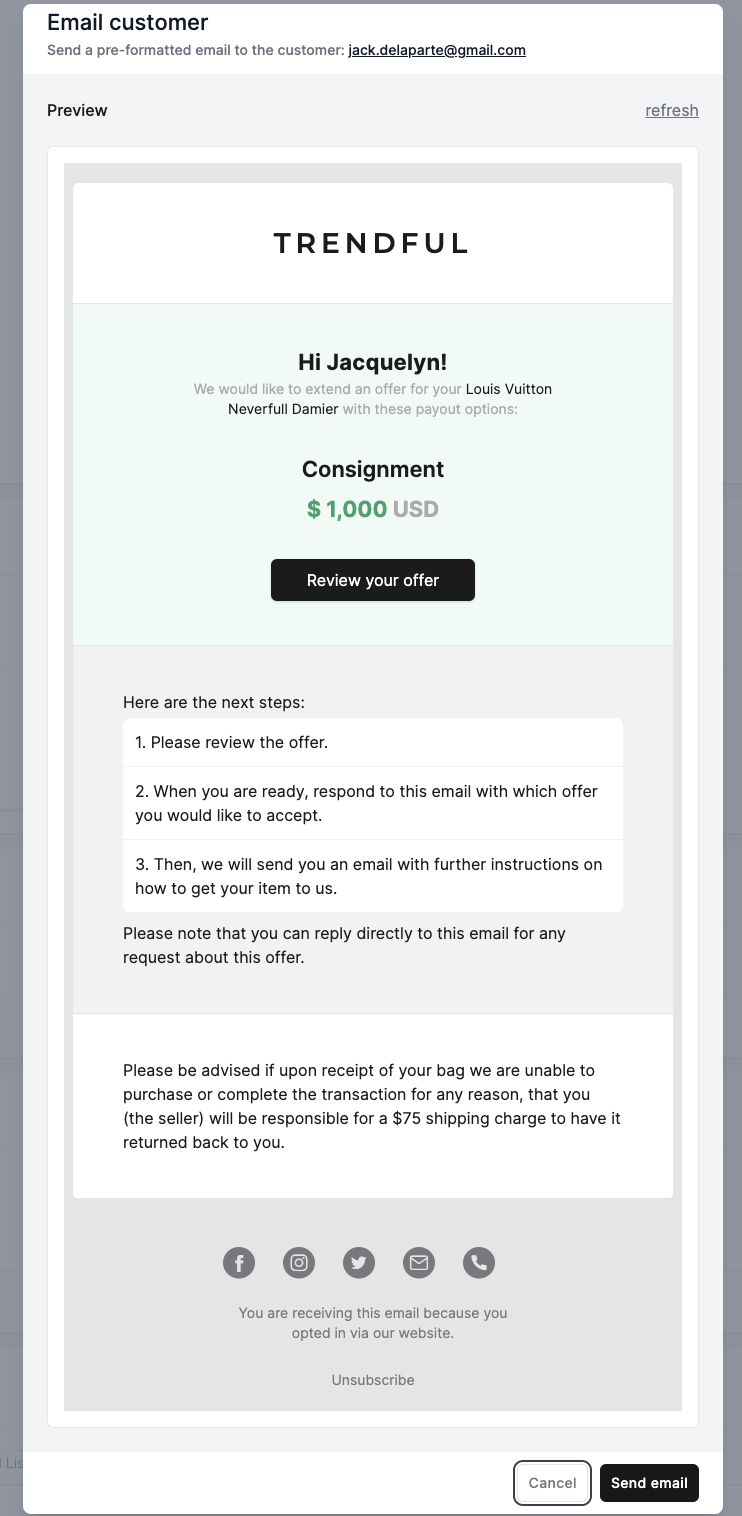Click the envelope mail icon in footer
This screenshot has width=742, height=1516.
tap(419, 1262)
